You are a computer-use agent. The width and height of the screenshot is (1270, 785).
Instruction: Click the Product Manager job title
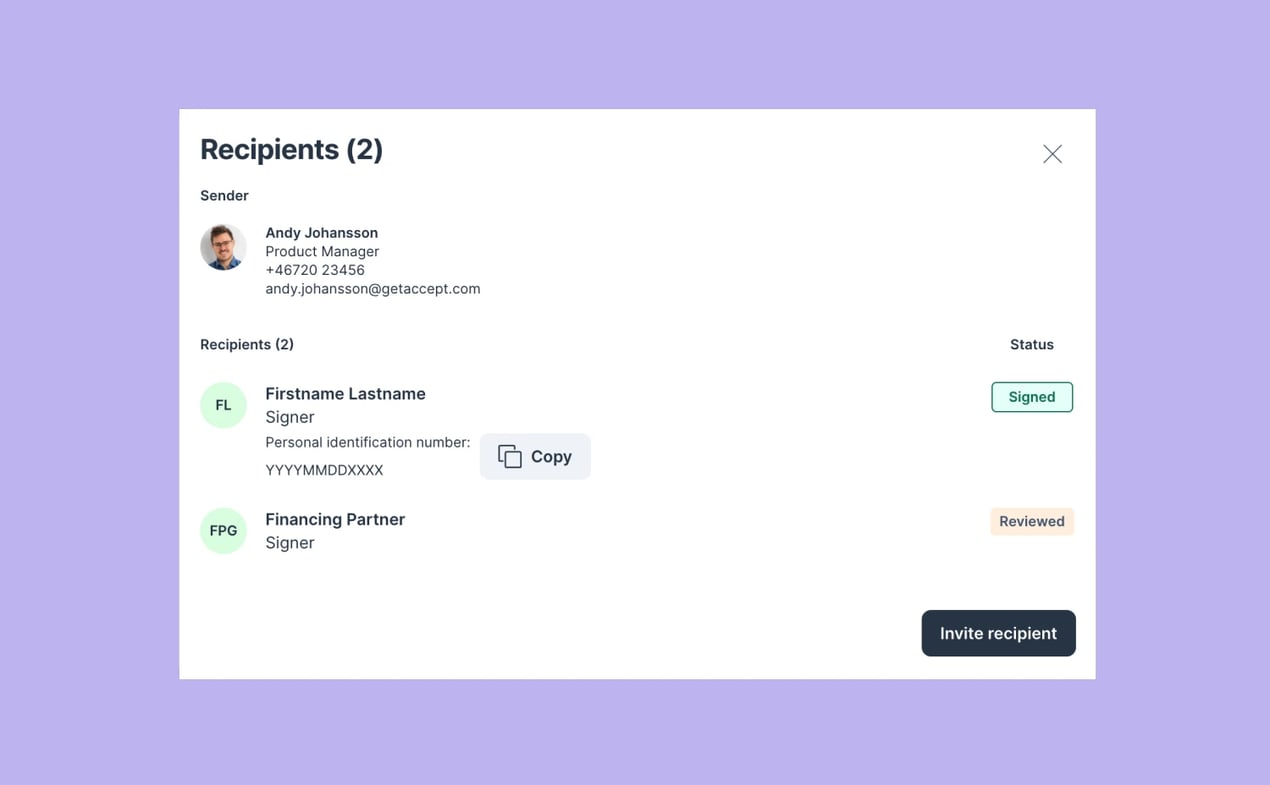coord(322,252)
